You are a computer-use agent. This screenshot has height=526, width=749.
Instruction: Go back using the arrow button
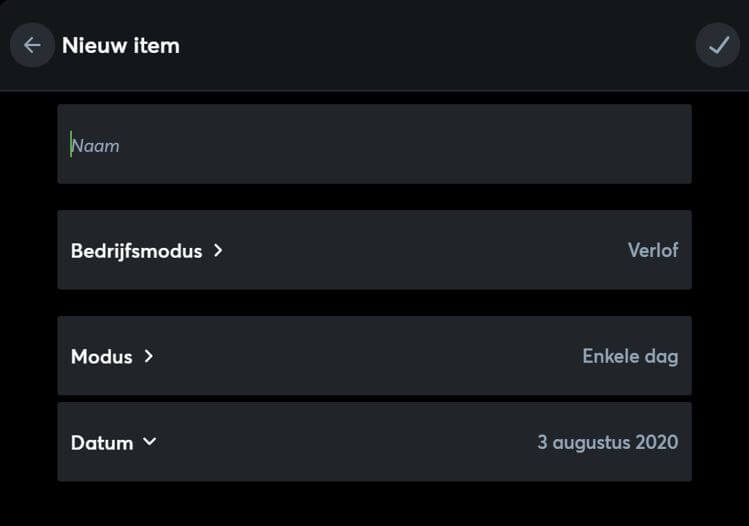coord(32,45)
